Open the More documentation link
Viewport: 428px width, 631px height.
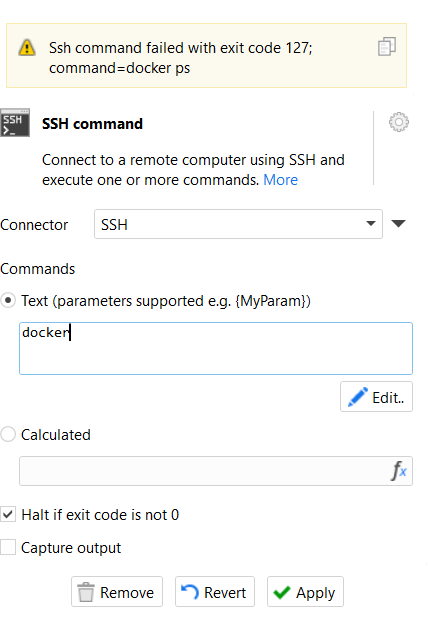(x=280, y=180)
